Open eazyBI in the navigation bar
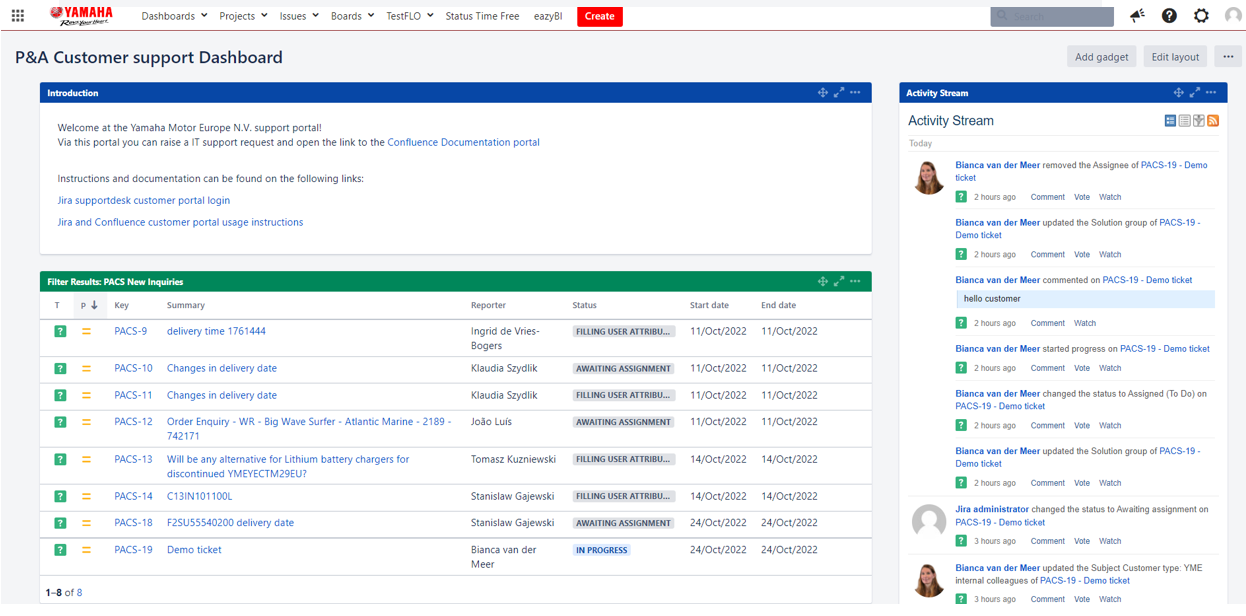The height and width of the screenshot is (616, 1246). [548, 16]
